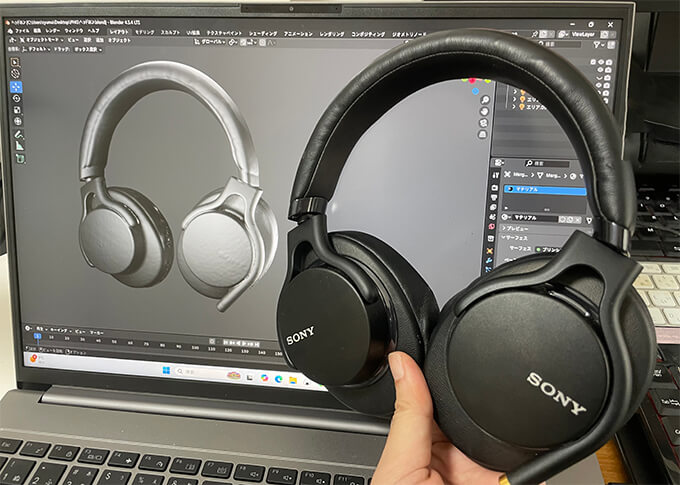Select the Move tool in left toolbar
The height and width of the screenshot is (485, 680).
point(16,88)
